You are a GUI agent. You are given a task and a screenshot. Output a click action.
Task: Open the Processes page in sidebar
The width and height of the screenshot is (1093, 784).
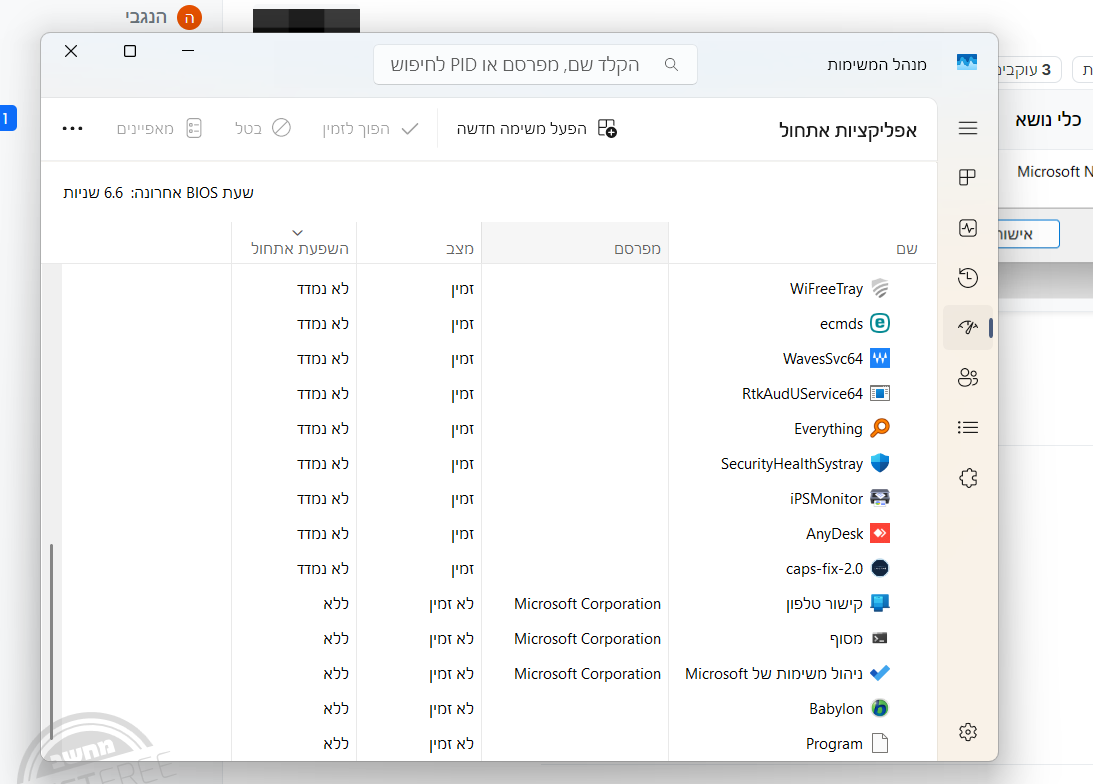point(967,178)
